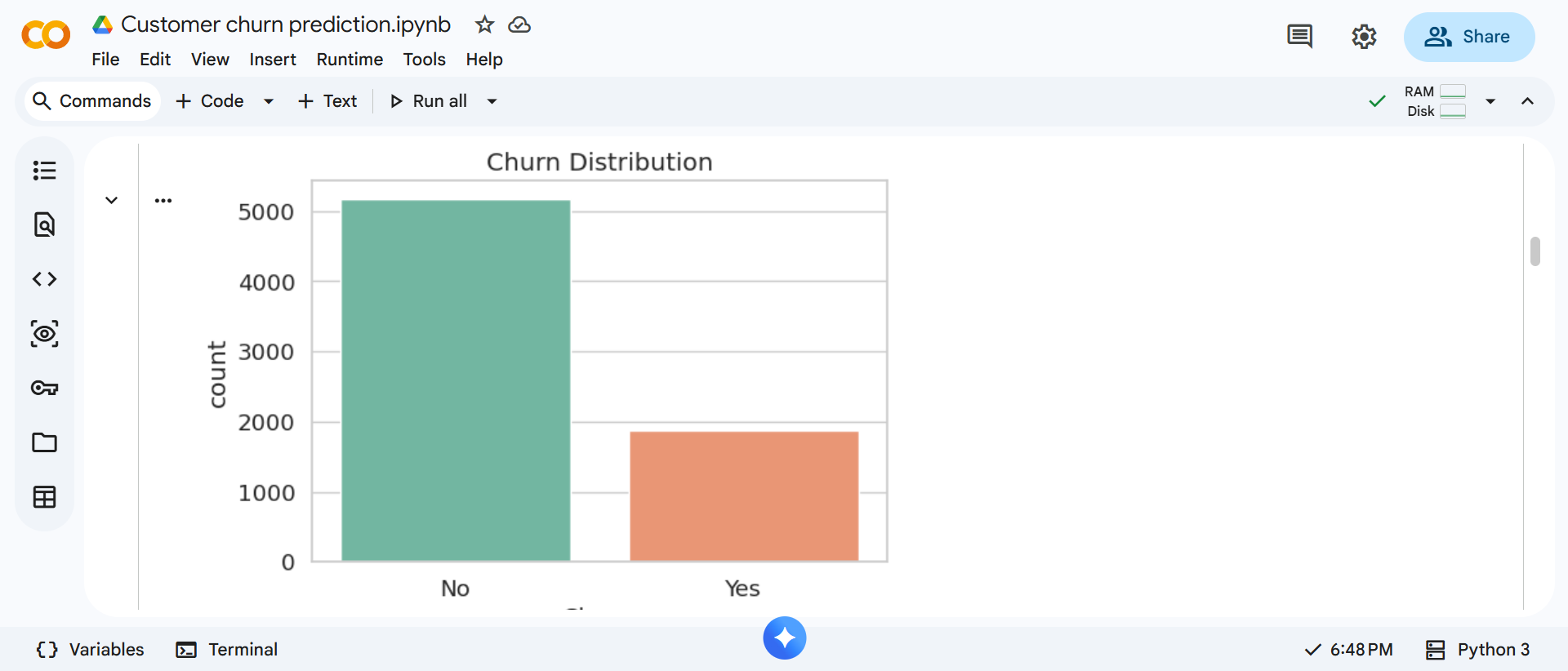Open find and replace sidebar icon
The height and width of the screenshot is (671, 1568).
coord(44,224)
